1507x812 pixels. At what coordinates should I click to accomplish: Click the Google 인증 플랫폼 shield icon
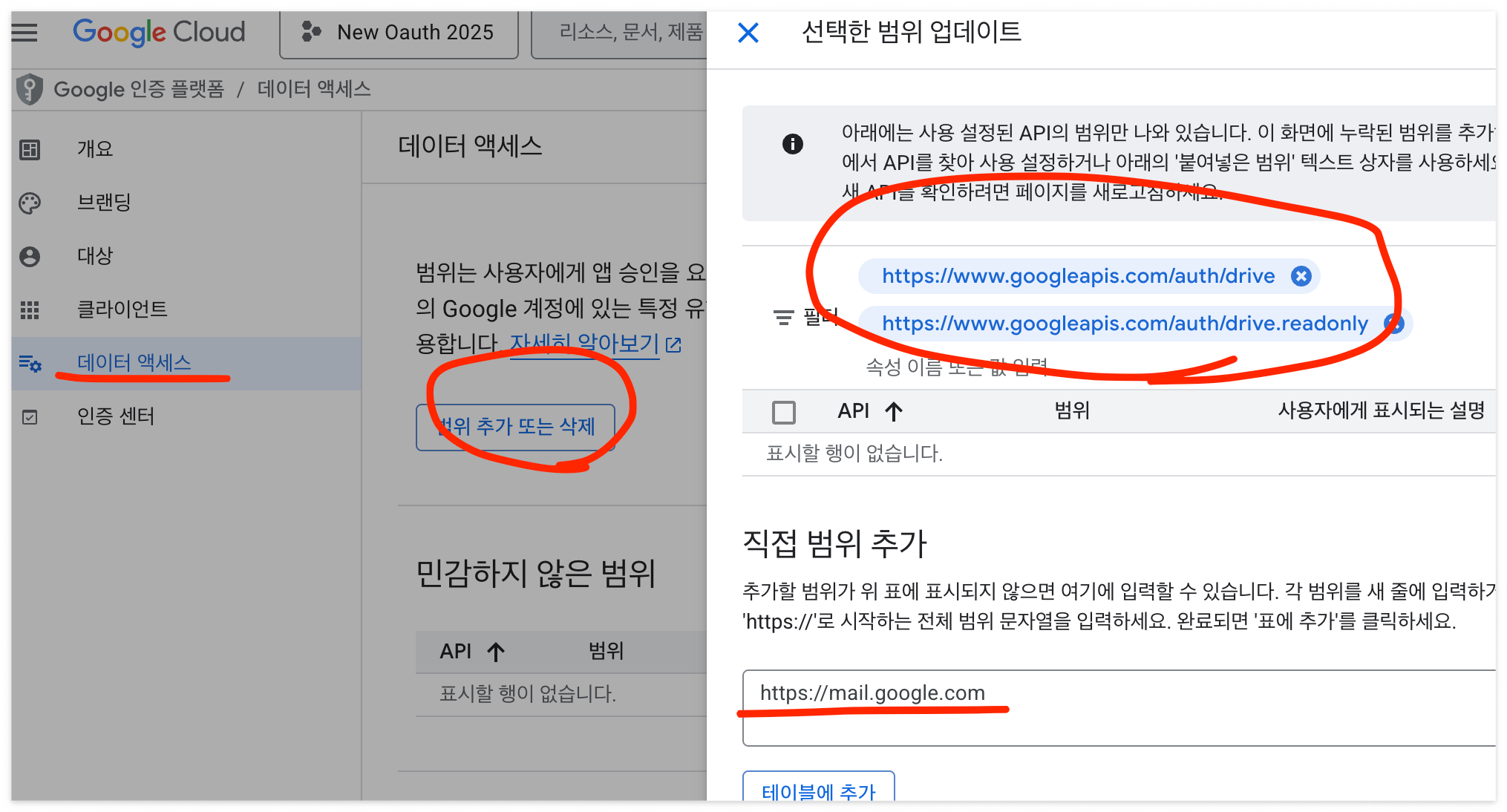30,89
